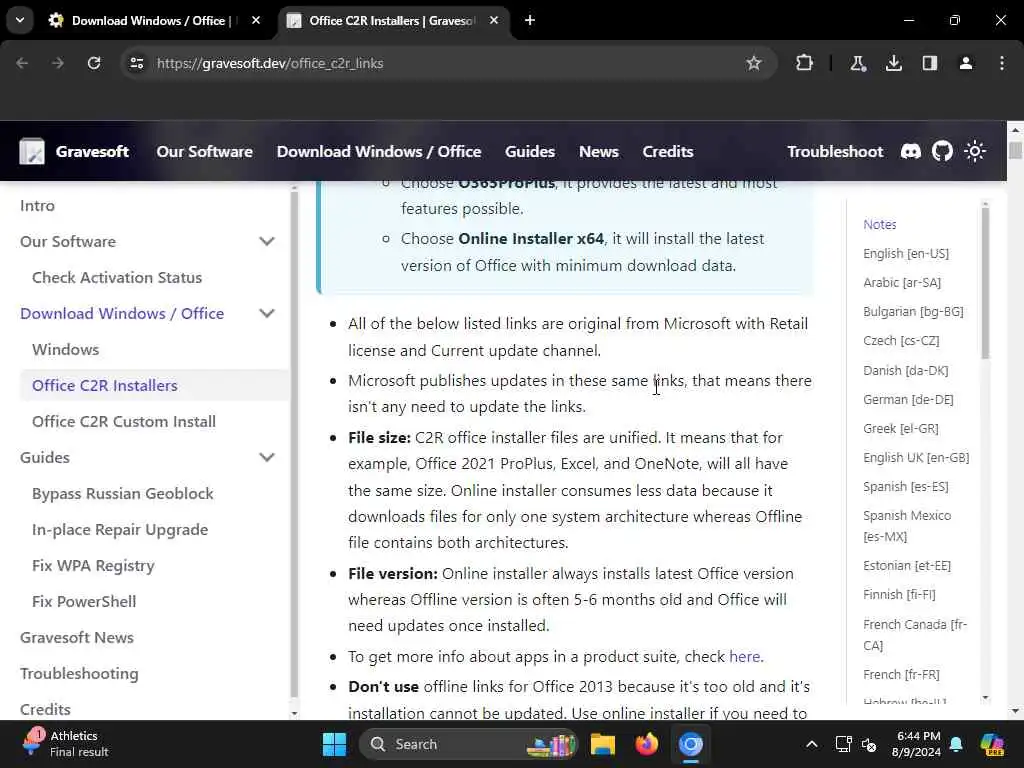
Task: Click the left sidebar scrollbar
Action: 294,444
